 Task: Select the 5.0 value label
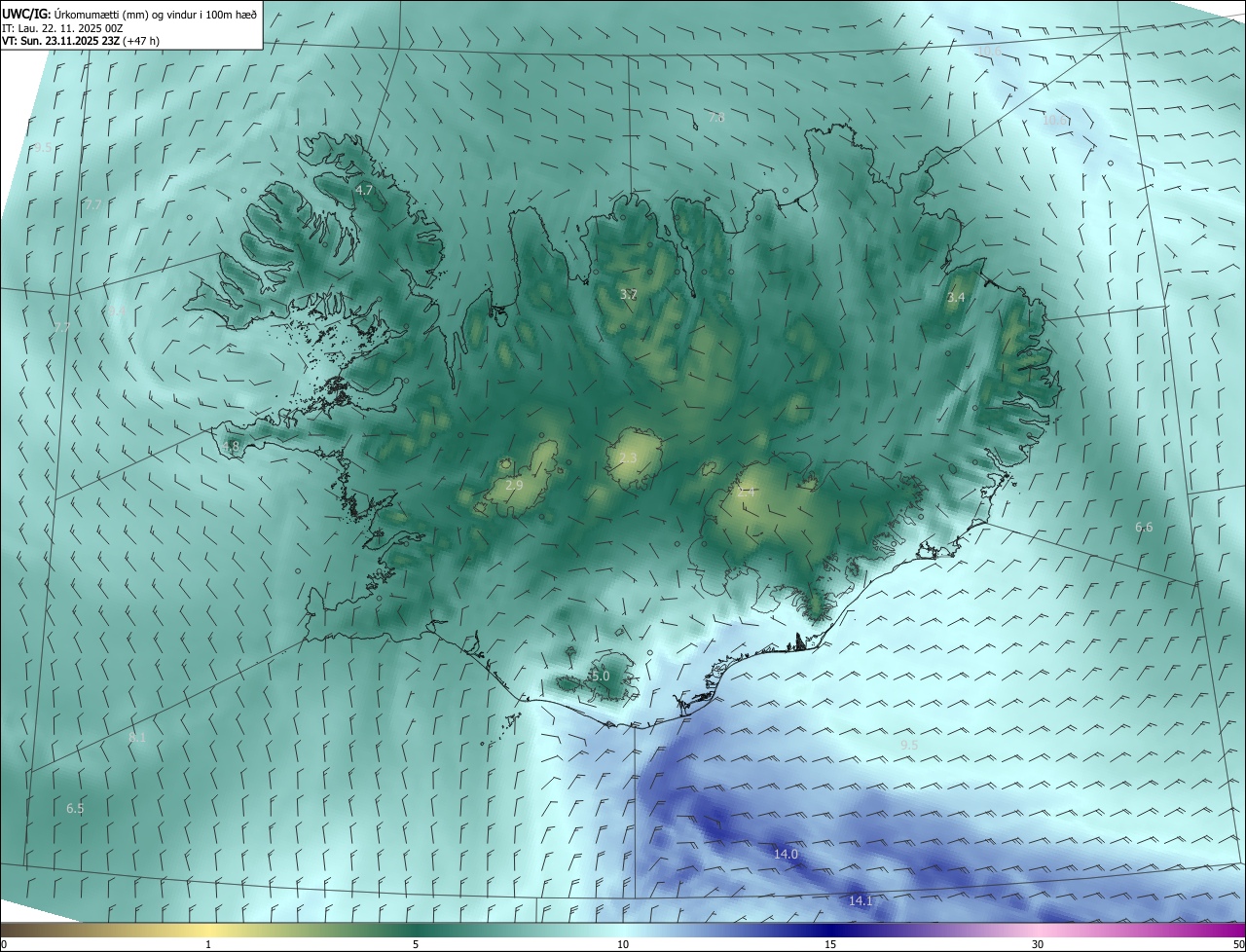coord(600,676)
